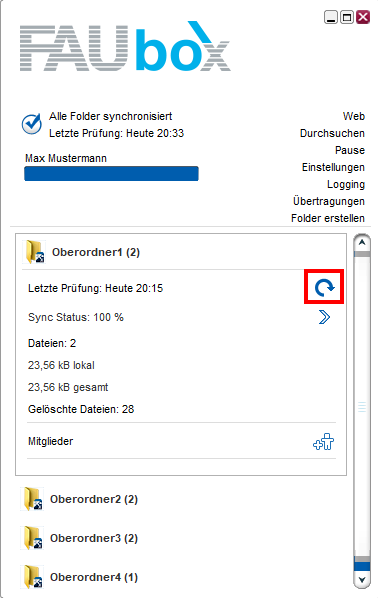Collapse the Oberordner1 (2) entry
This screenshot has width=378, height=598.
click(x=96, y=252)
